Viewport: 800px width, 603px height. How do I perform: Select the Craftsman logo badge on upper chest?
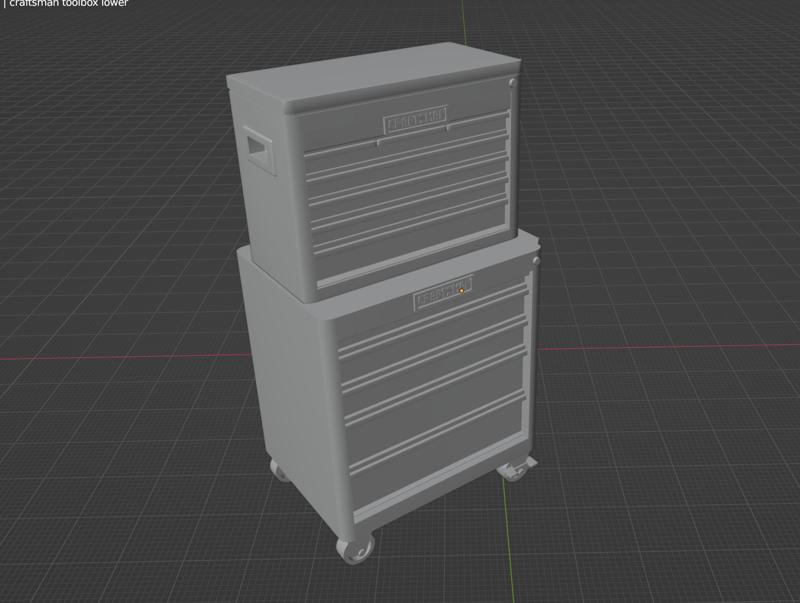click(415, 119)
